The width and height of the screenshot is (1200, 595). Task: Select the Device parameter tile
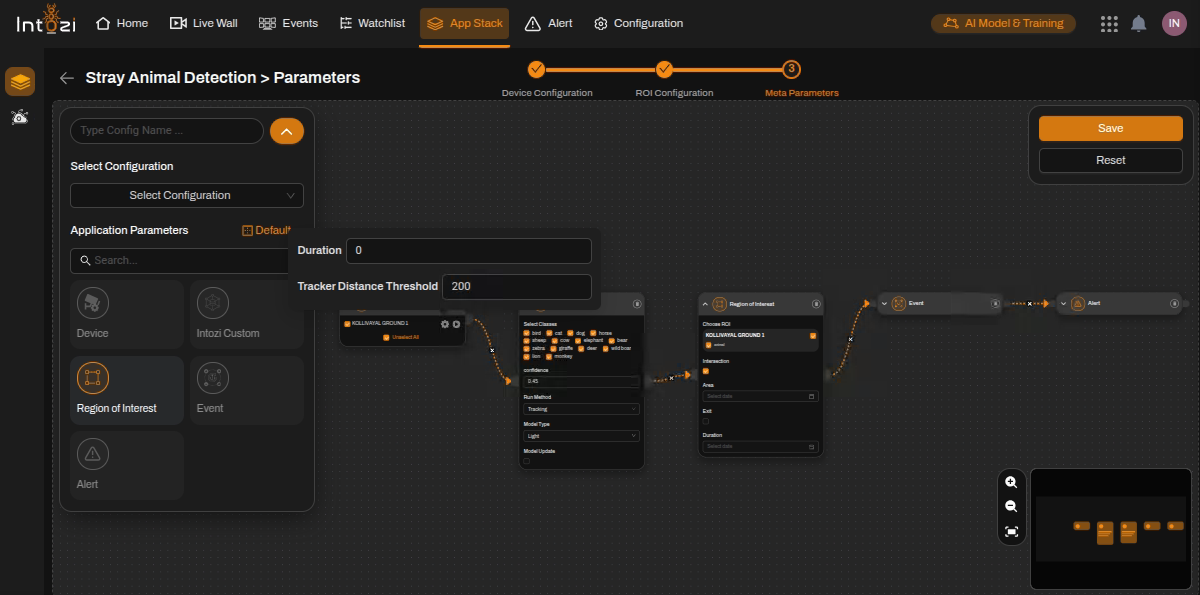[x=127, y=314]
